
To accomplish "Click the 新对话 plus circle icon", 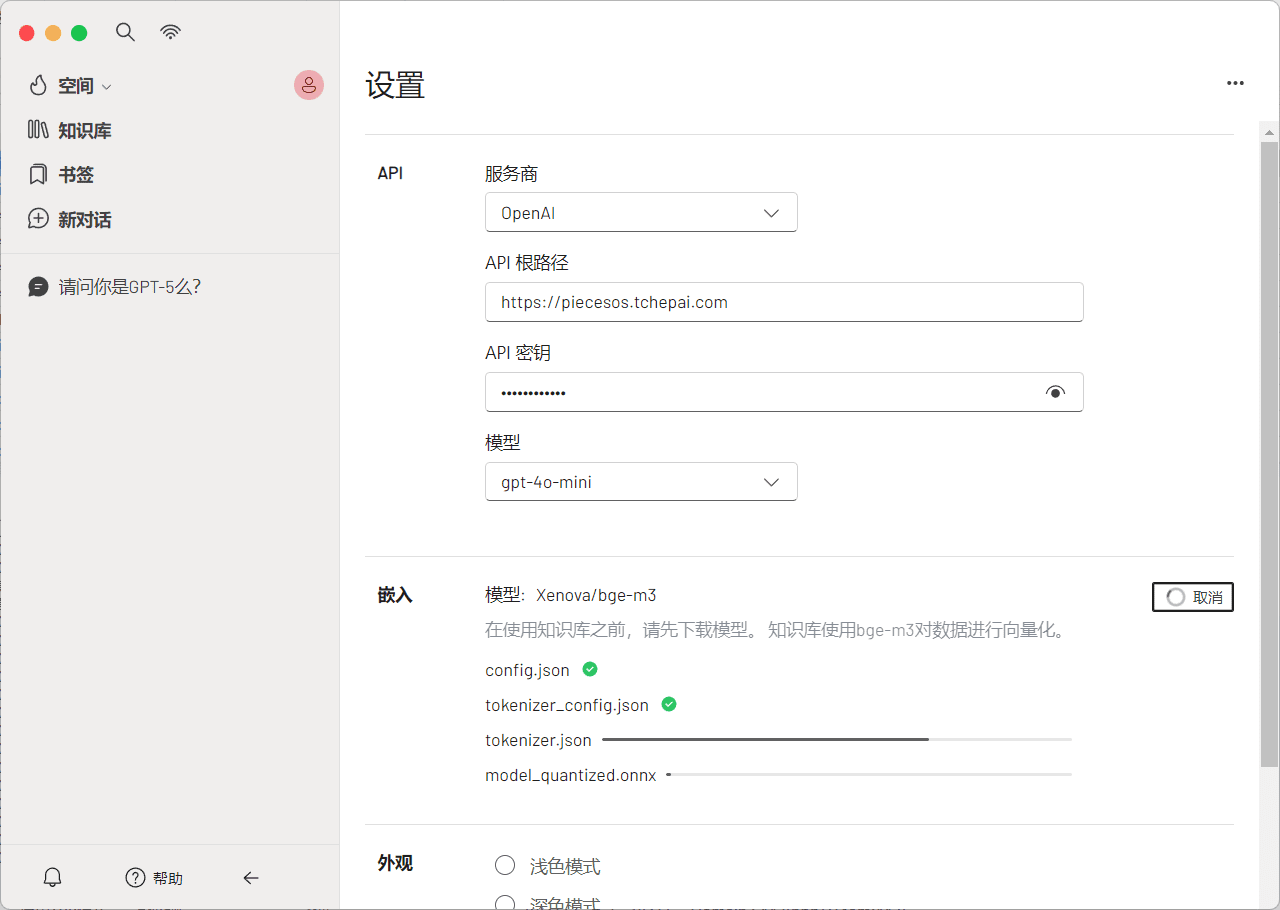I will coord(38,219).
